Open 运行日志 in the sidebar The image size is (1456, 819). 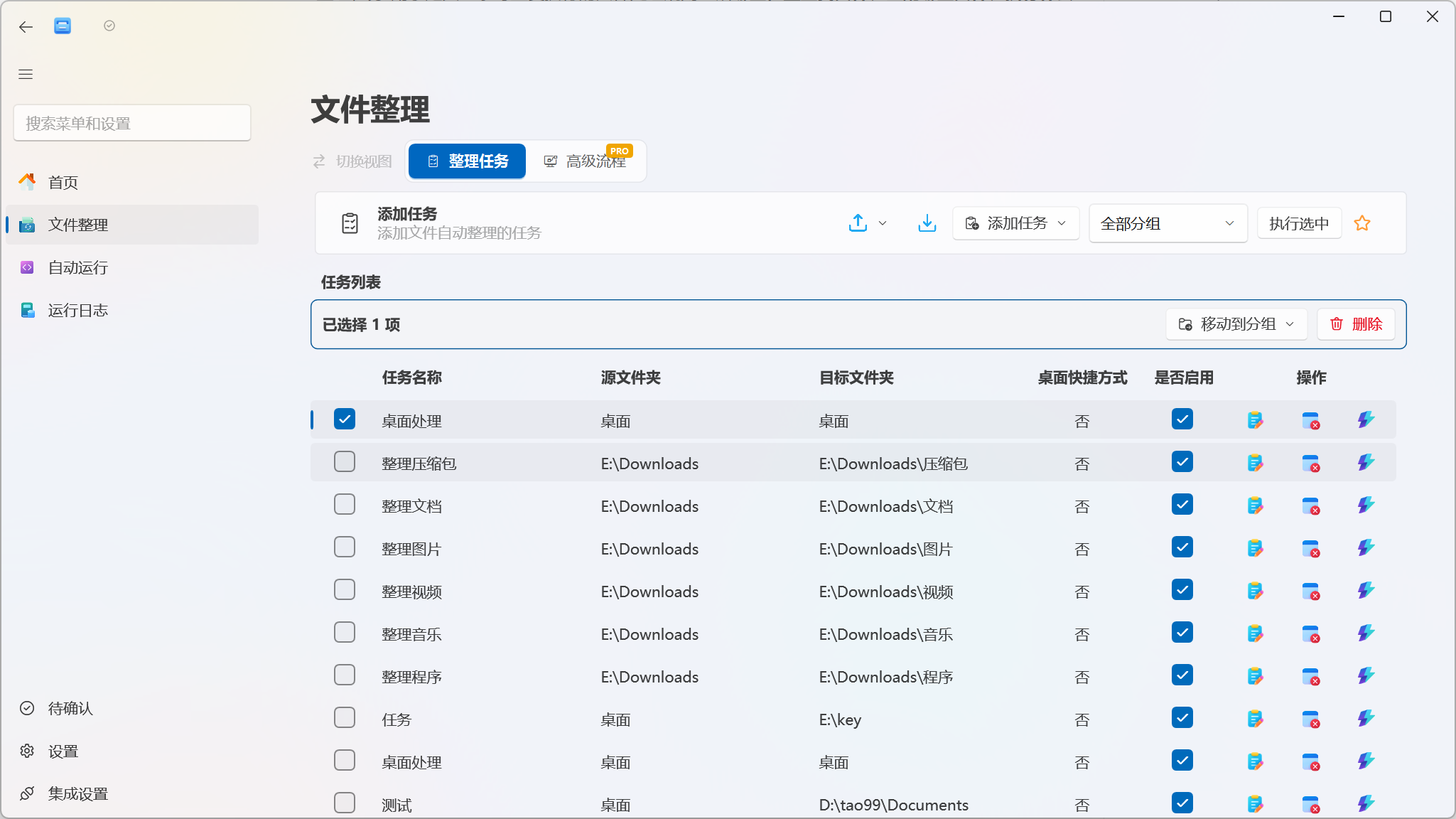coord(132,310)
